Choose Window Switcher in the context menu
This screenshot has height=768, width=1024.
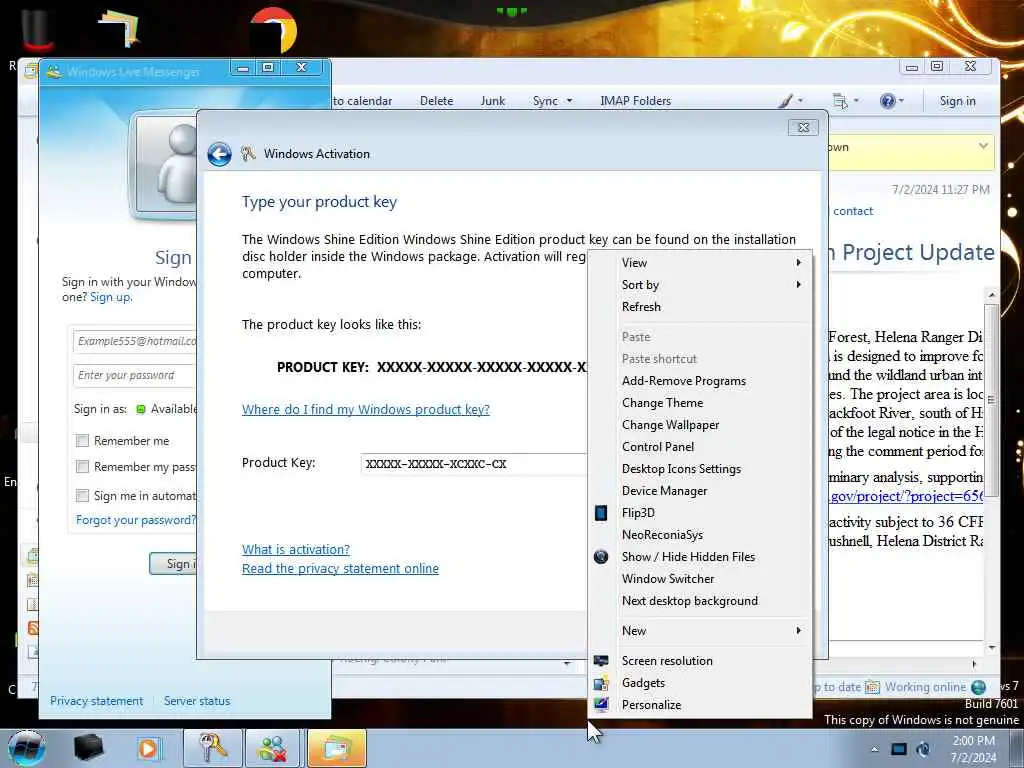tap(667, 579)
